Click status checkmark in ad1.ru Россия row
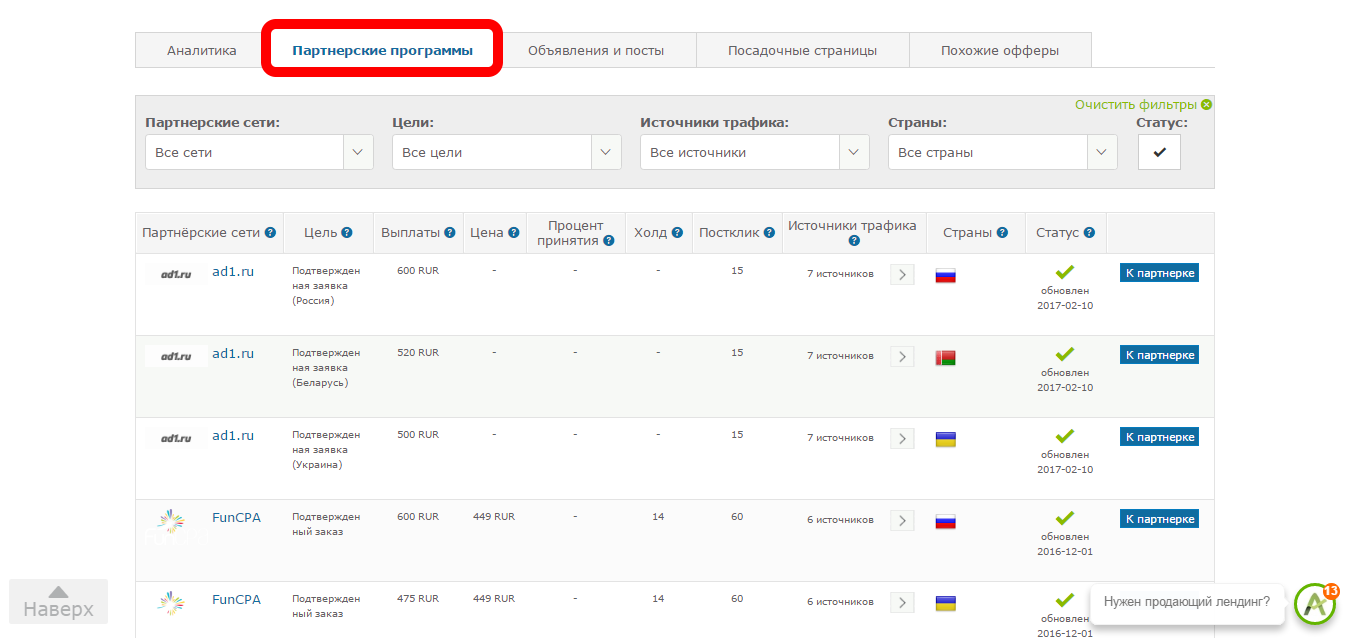This screenshot has height=638, width=1348. [1065, 272]
